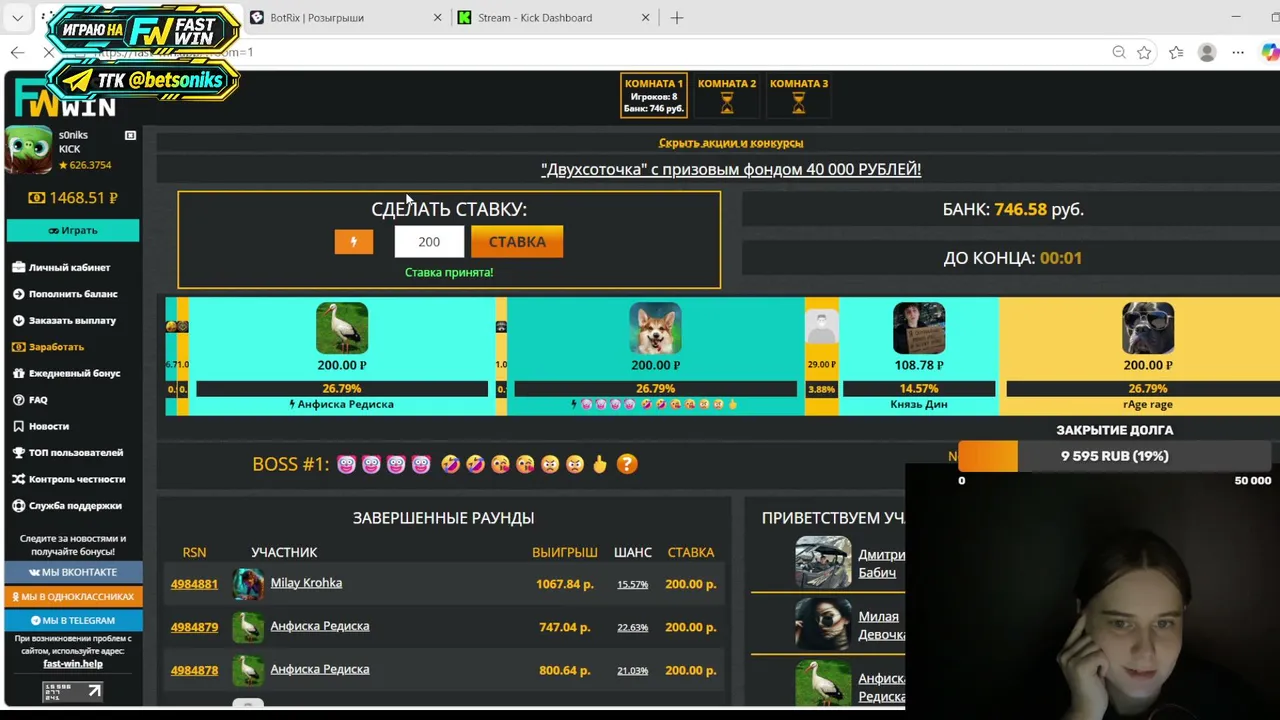Viewport: 1280px width, 720px height.
Task: Open the Двухсоточка 40 000 рублей promo link
Action: pos(731,169)
